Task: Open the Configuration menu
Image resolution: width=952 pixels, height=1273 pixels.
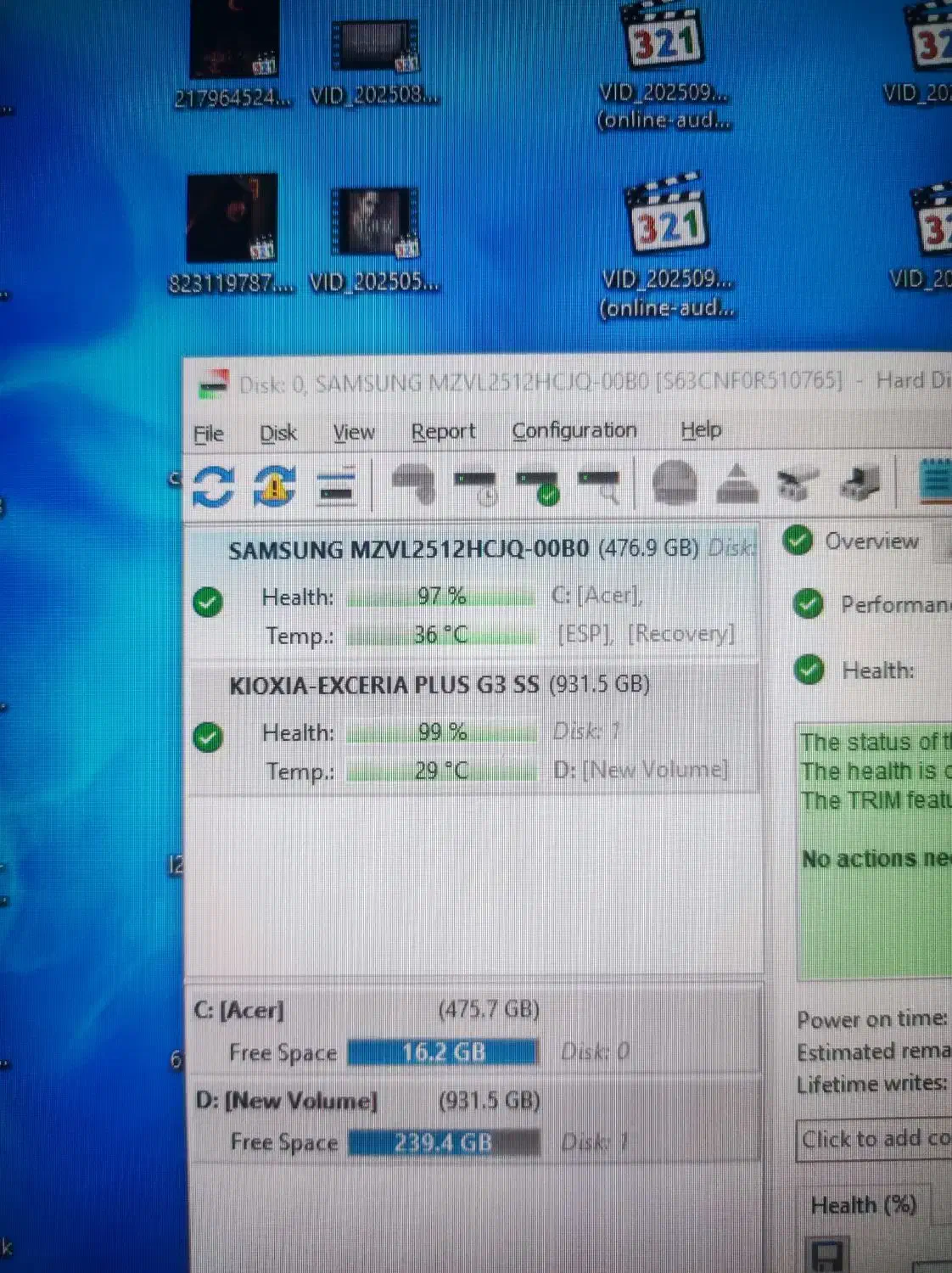Action: click(x=574, y=431)
